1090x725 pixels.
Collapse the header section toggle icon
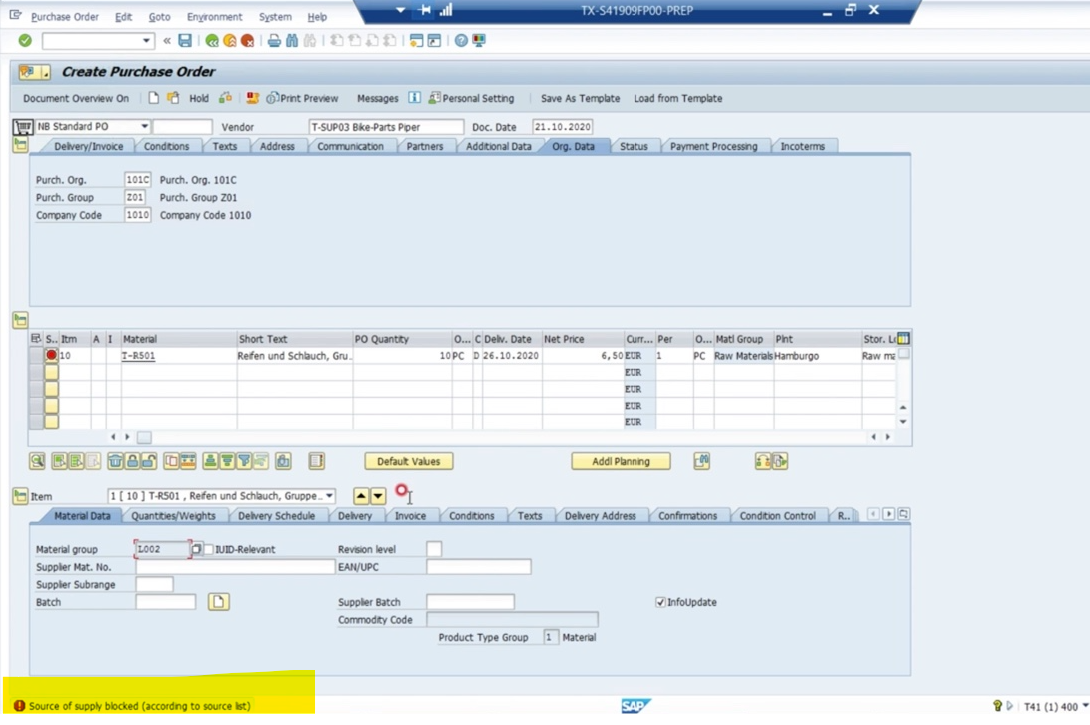[20, 145]
